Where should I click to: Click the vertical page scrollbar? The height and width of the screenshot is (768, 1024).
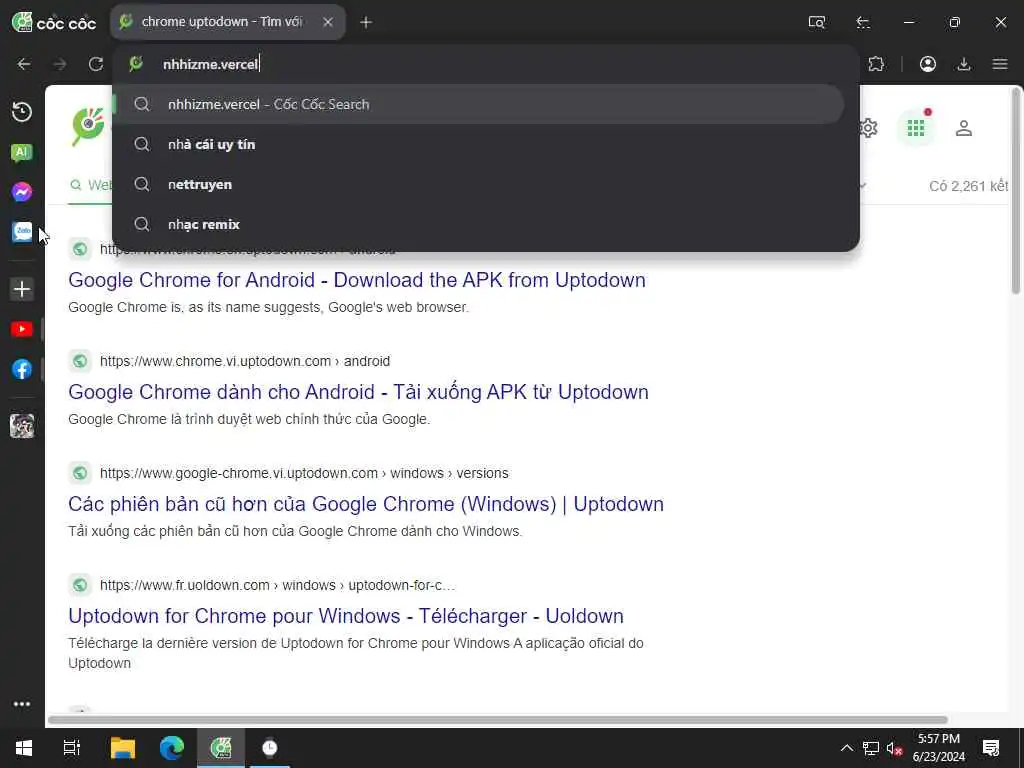(x=1016, y=191)
